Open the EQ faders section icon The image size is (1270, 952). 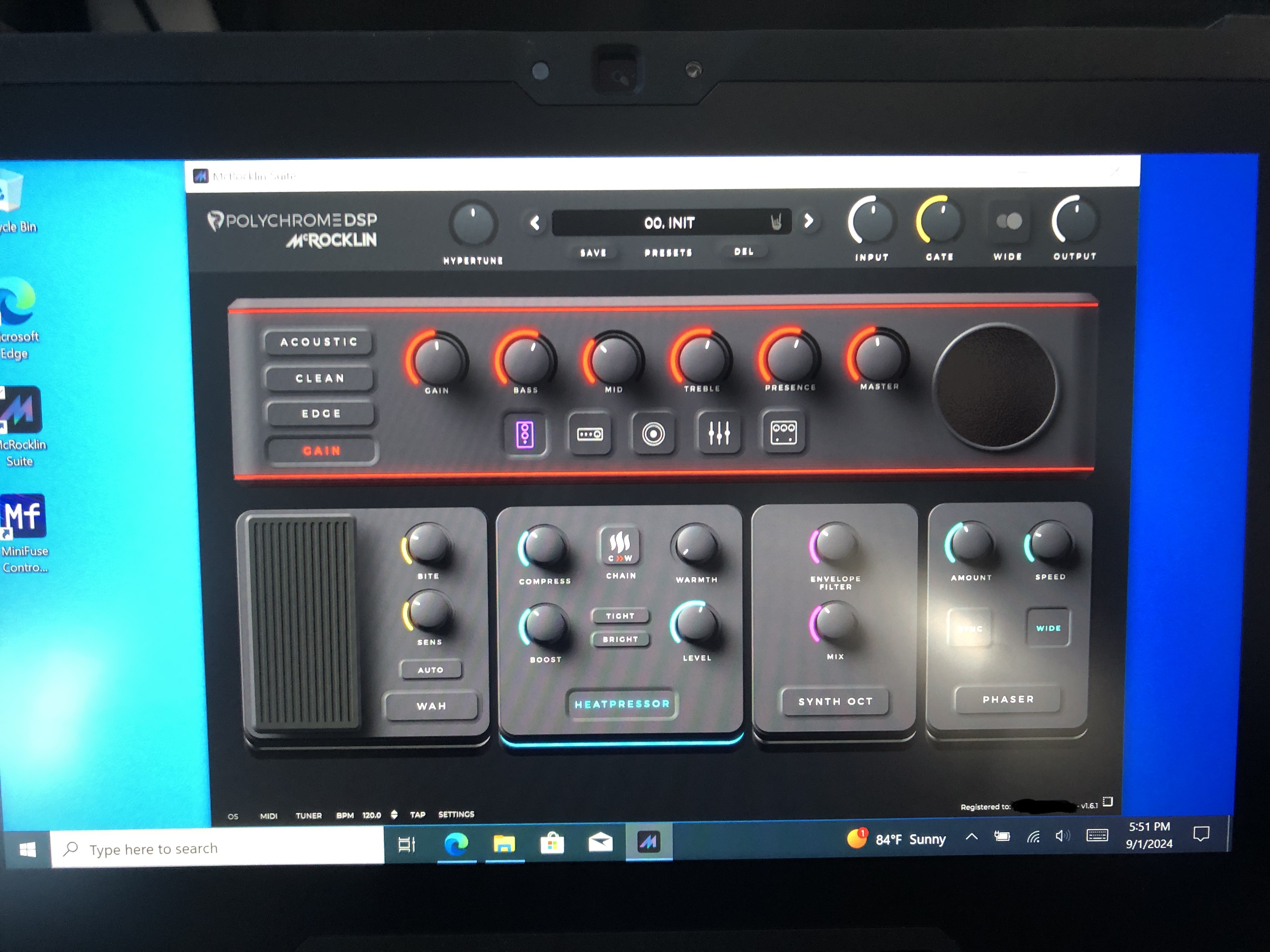click(719, 433)
